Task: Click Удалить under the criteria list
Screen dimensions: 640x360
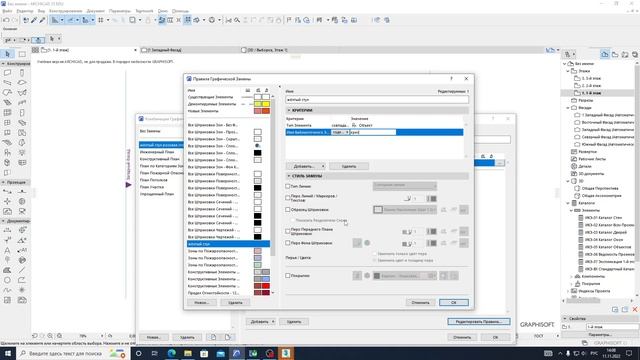Action: 349,166
